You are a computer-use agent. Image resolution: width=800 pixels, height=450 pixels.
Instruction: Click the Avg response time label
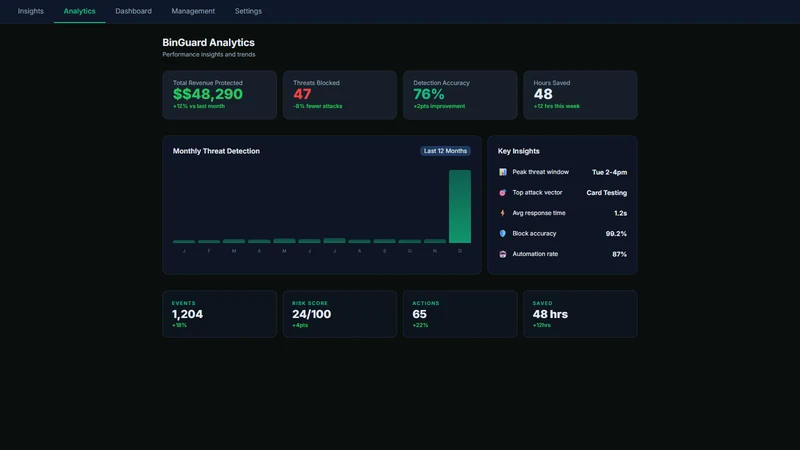tap(539, 213)
